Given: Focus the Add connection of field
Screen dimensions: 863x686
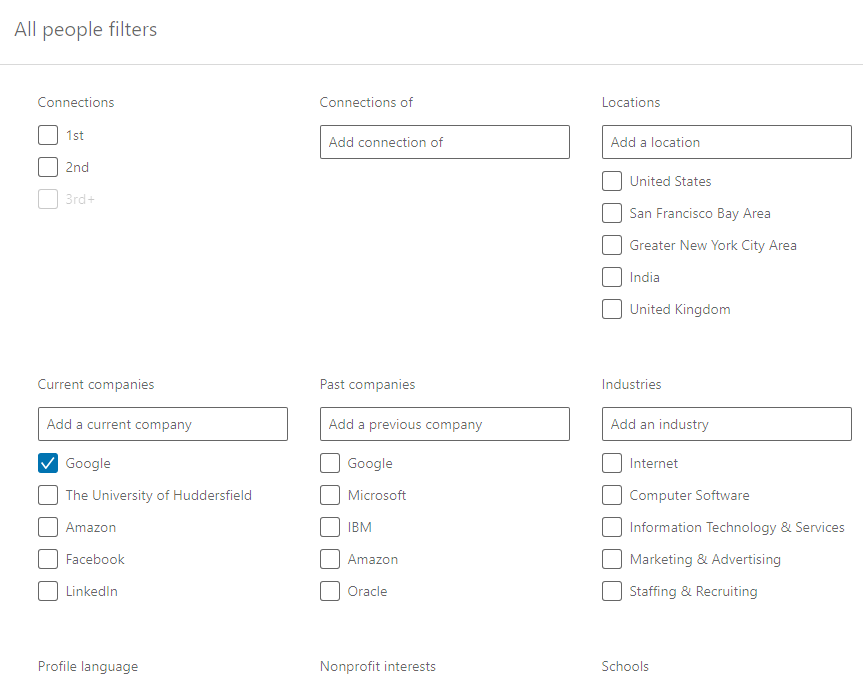Looking at the screenshot, I should click(x=445, y=142).
